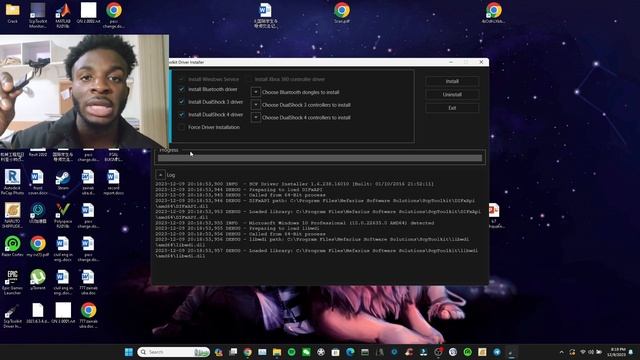The image size is (640, 360).
Task: Open the UU accelerator shortcut icon
Action: 38,213
